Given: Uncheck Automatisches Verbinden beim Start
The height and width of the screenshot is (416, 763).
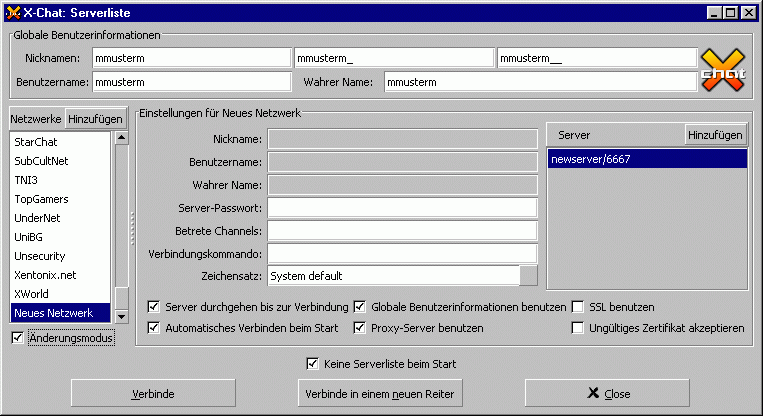Looking at the screenshot, I should (x=153, y=327).
